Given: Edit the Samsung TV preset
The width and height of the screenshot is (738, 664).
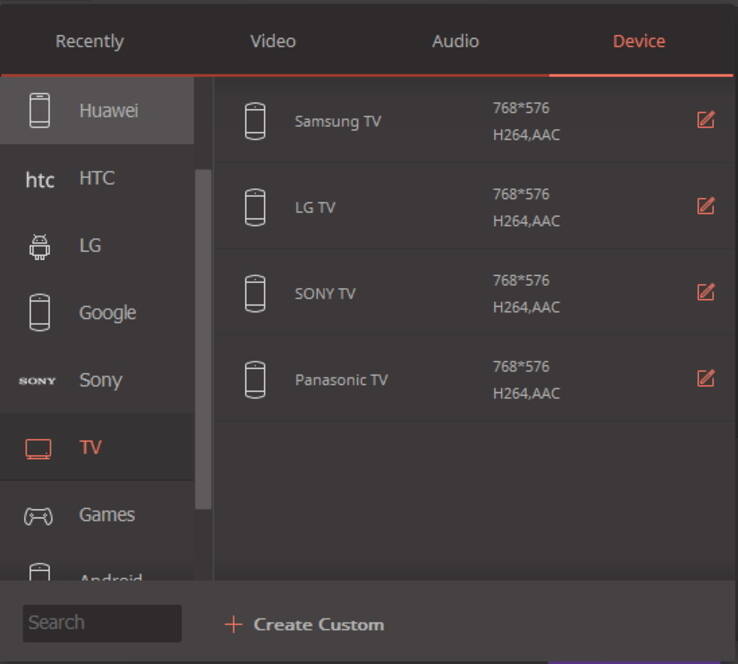Looking at the screenshot, I should pos(706,120).
